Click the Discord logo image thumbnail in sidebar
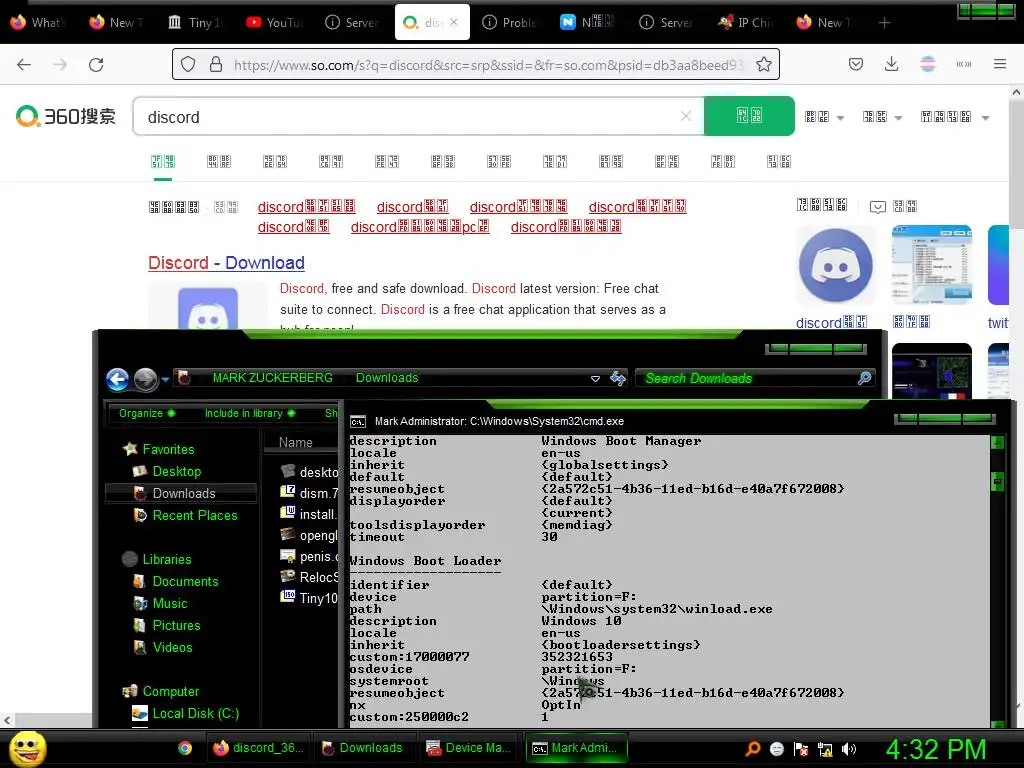This screenshot has height=768, width=1024. (x=835, y=265)
